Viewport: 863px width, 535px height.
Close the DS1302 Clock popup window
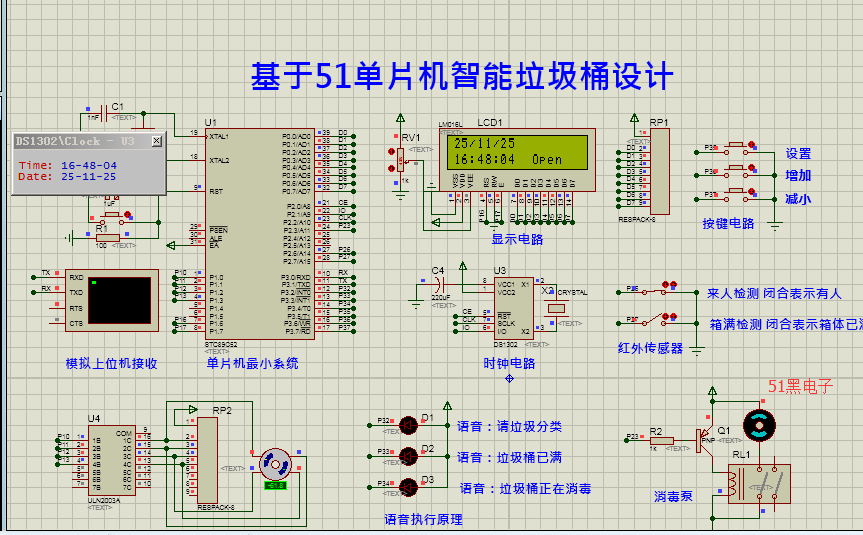point(156,141)
